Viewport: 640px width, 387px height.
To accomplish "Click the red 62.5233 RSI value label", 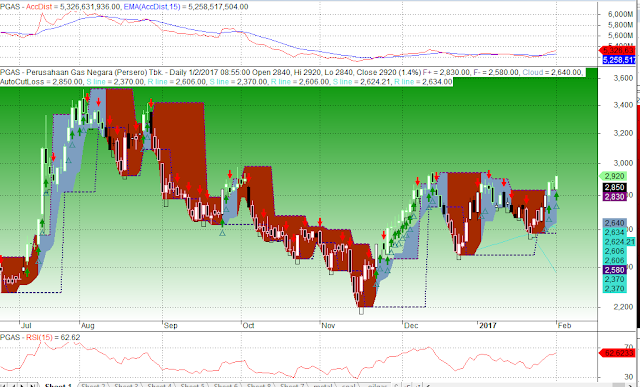I will (618, 353).
